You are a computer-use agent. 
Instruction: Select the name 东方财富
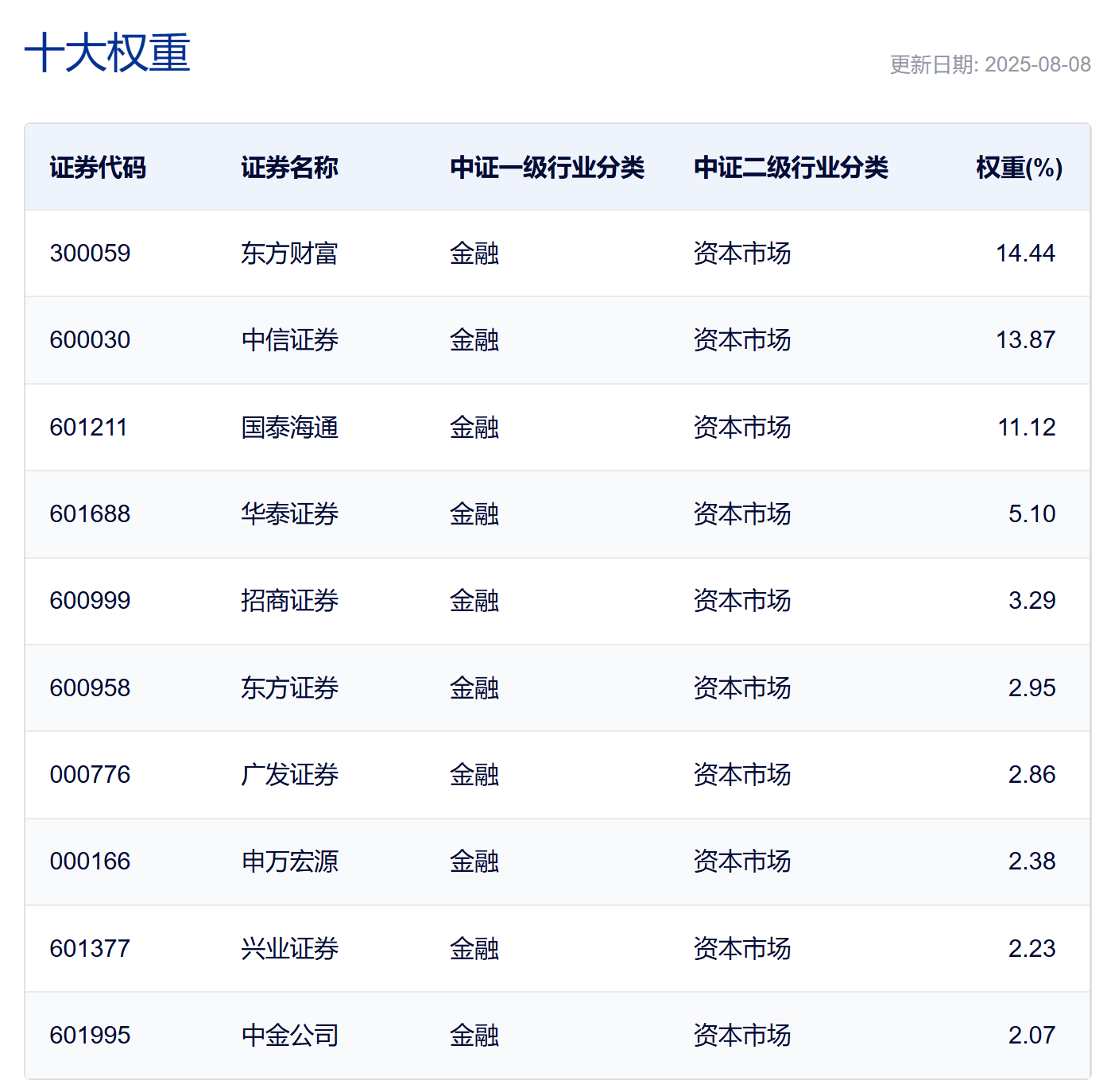(289, 254)
